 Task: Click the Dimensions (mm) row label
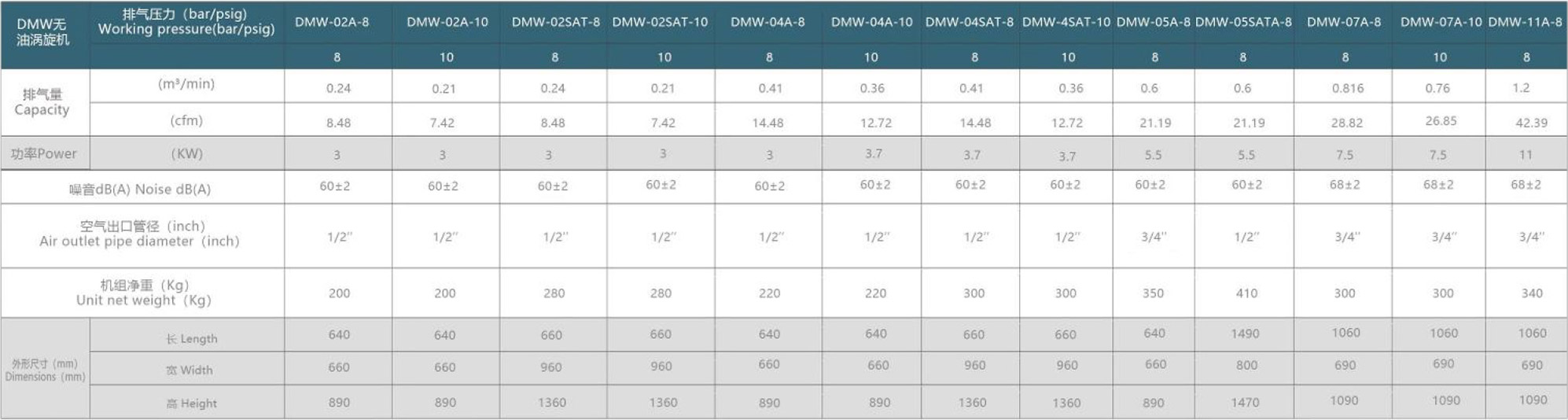coord(45,370)
